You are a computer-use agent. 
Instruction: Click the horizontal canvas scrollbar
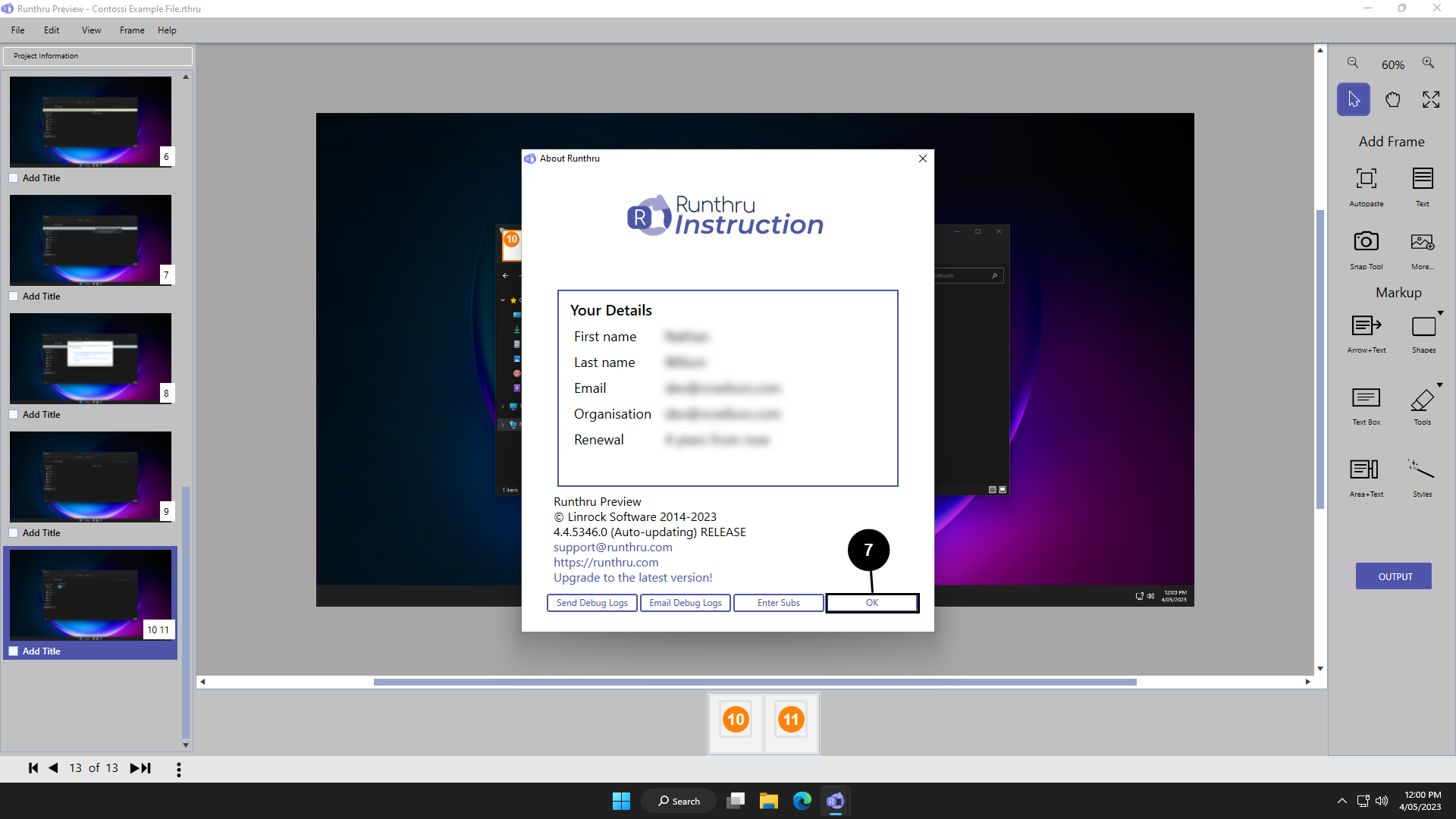755,682
